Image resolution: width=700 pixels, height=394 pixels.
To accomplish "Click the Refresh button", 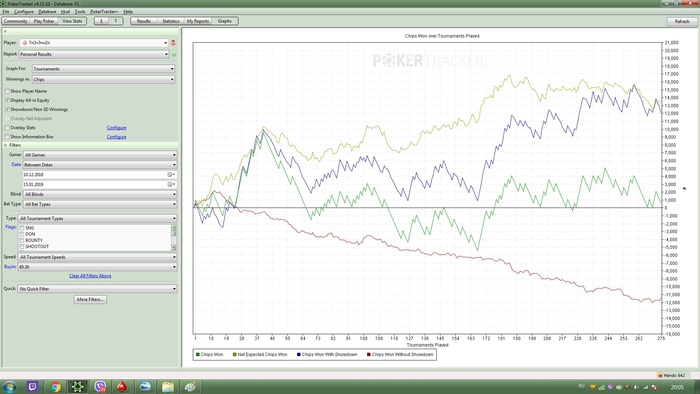I will pos(682,21).
